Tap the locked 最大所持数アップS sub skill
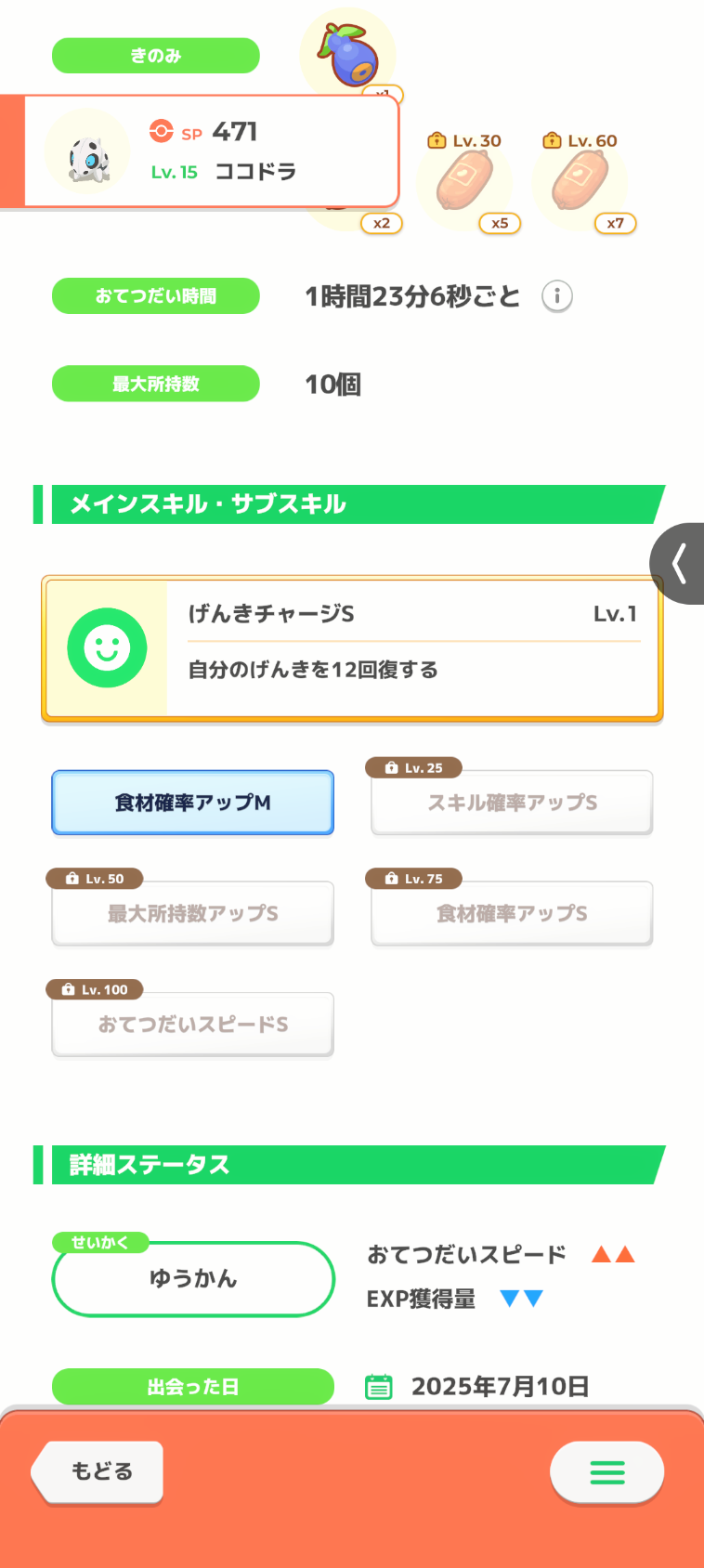704x1568 pixels. (x=192, y=913)
